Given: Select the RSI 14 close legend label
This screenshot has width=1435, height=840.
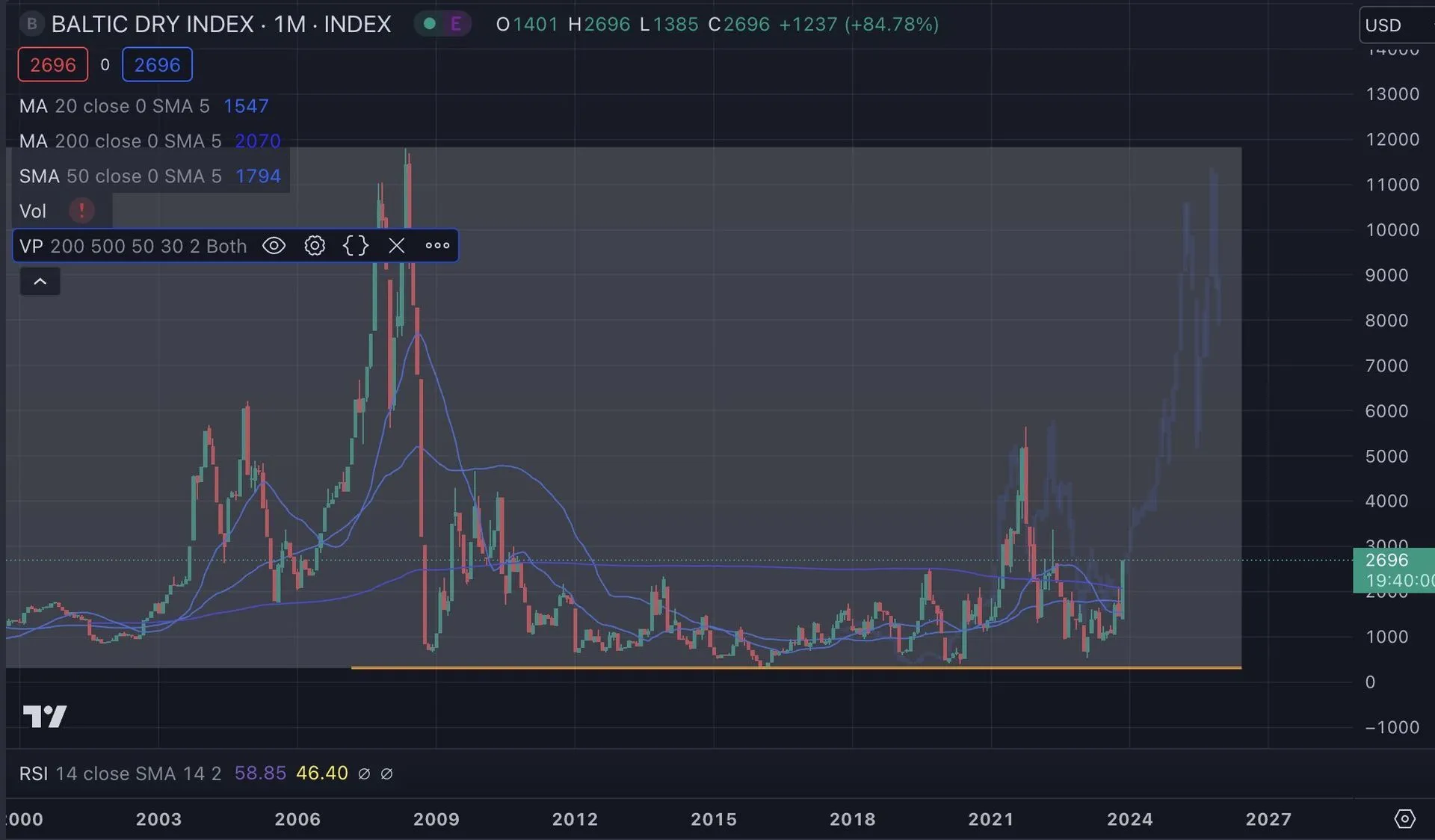Looking at the screenshot, I should pos(120,773).
